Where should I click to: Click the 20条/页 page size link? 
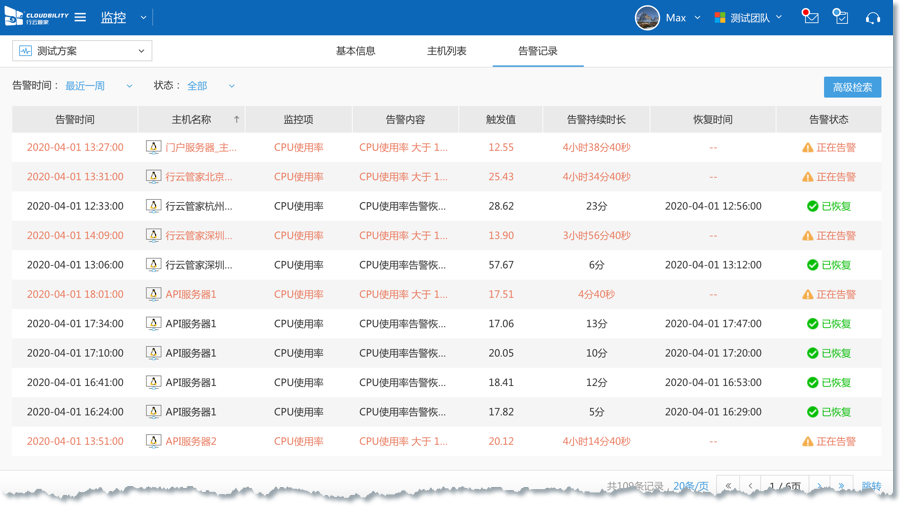tap(690, 486)
